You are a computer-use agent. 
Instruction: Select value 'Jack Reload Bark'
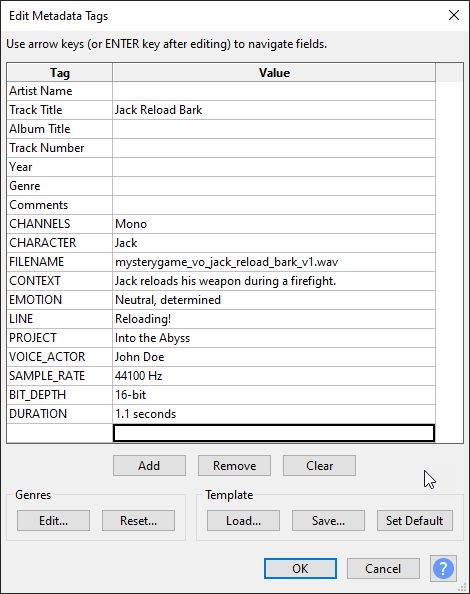[x=274, y=110]
